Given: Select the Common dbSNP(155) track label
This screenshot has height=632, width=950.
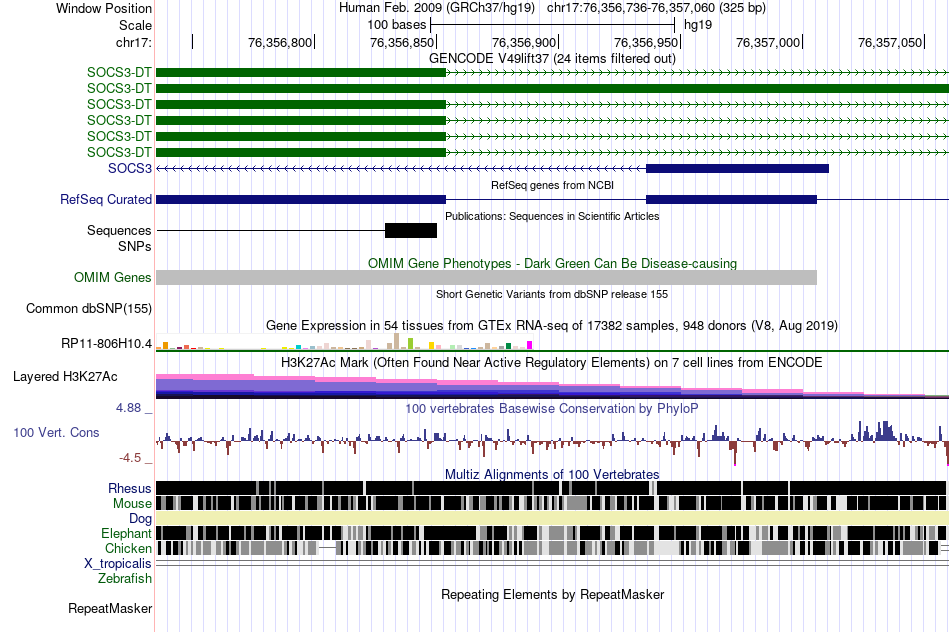Looking at the screenshot, I should [x=89, y=308].
